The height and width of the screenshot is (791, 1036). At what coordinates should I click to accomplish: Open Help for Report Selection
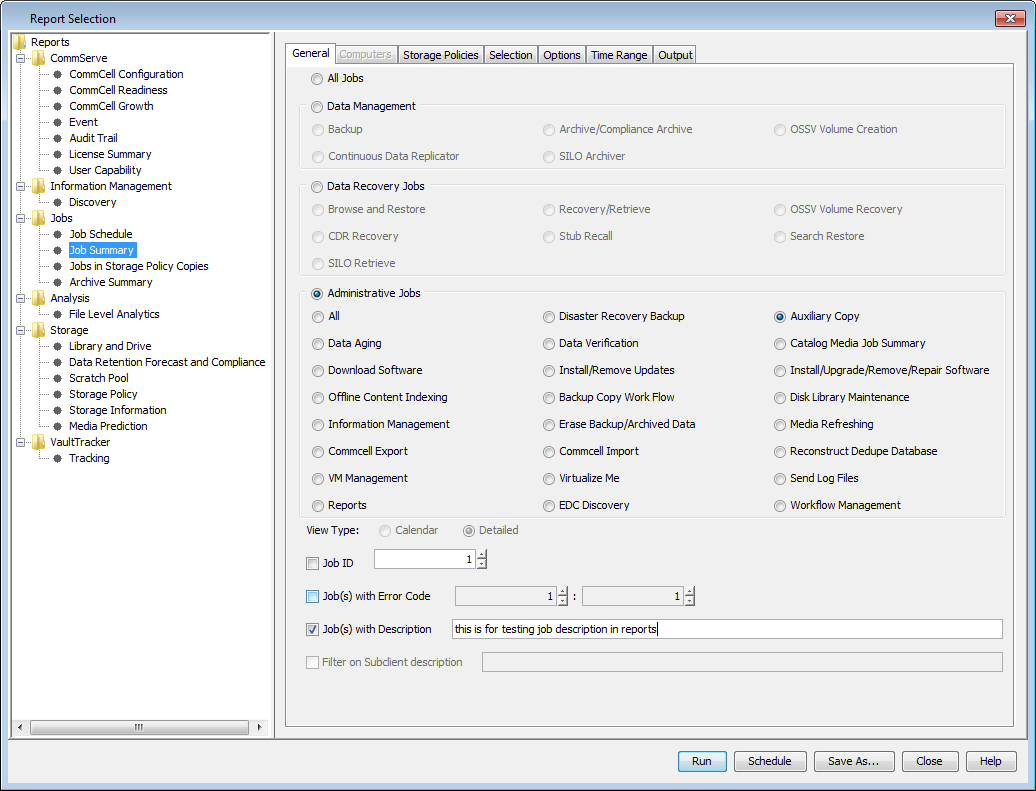990,761
